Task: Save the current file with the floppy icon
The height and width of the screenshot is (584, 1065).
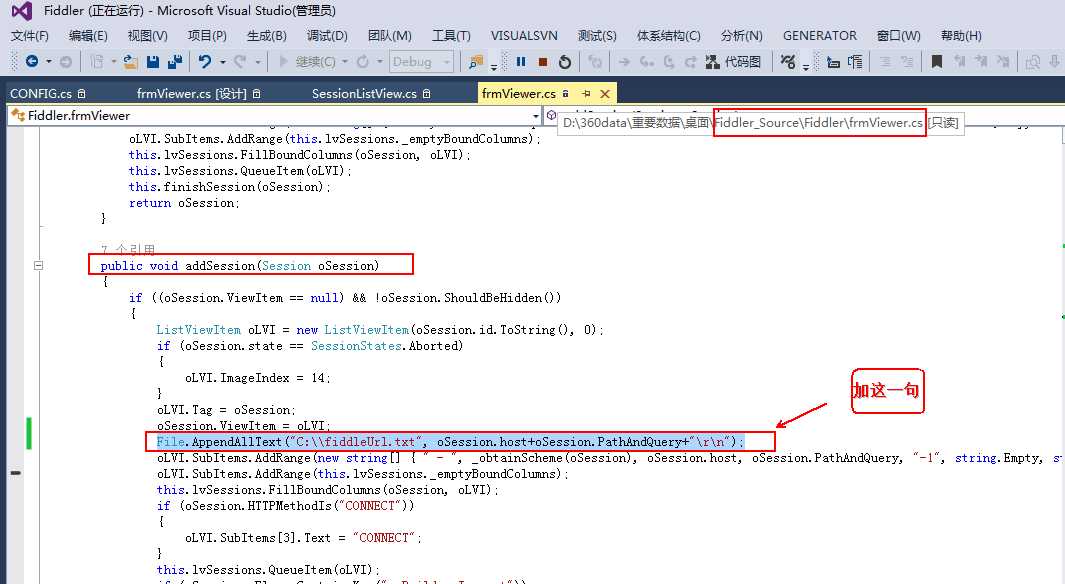Action: tap(153, 62)
